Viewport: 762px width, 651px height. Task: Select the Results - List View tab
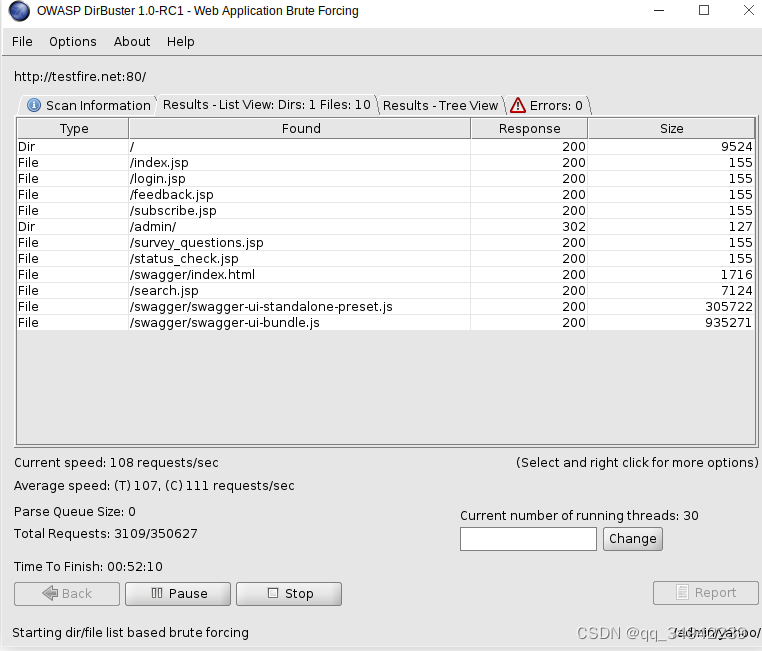pyautogui.click(x=266, y=104)
